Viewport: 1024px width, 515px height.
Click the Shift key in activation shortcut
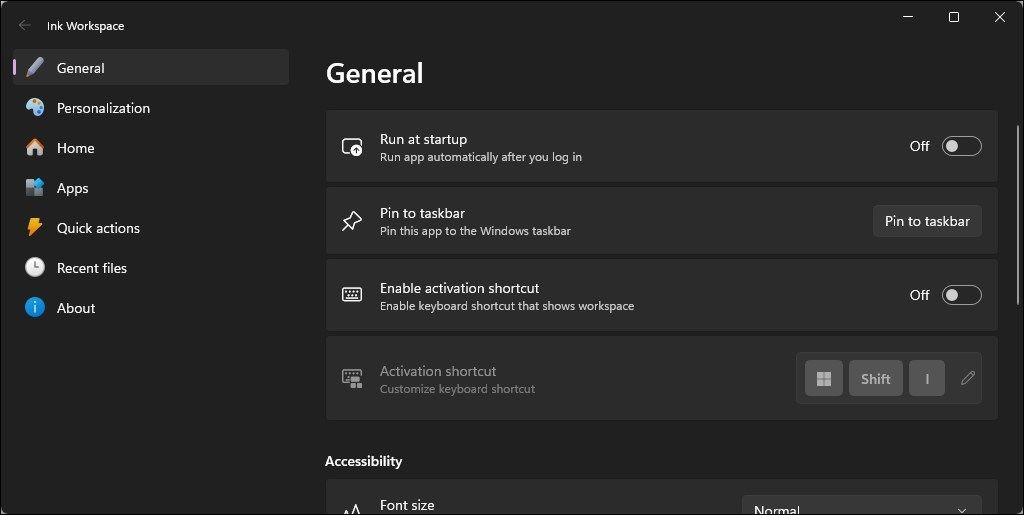click(875, 378)
